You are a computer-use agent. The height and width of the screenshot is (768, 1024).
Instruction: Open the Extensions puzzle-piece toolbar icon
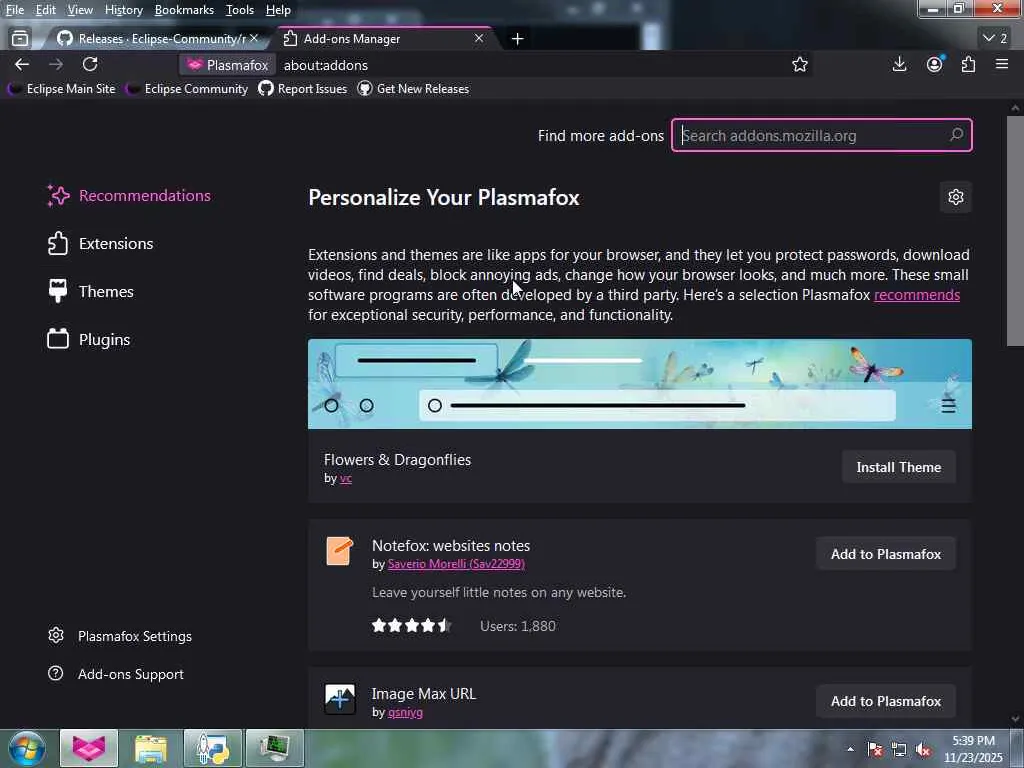coord(968,64)
